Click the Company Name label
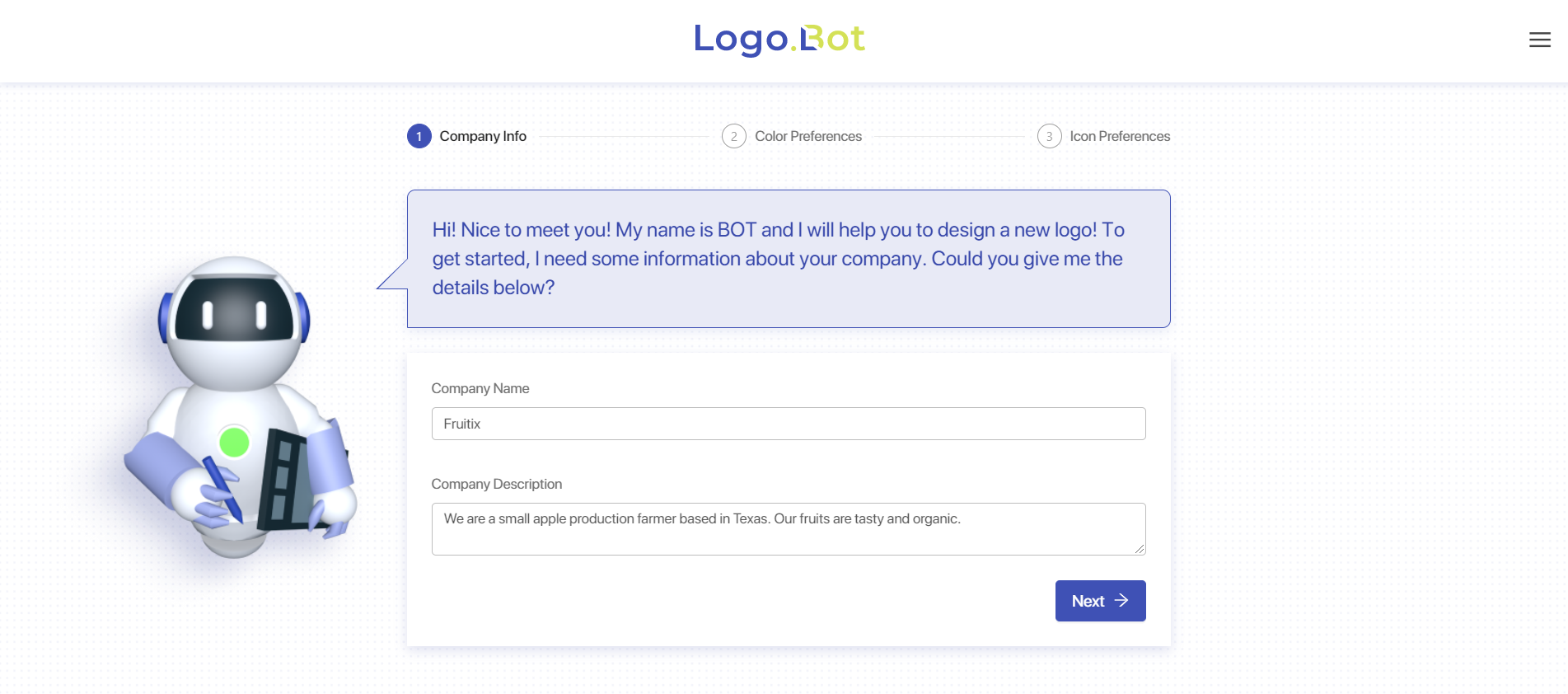1568x694 pixels. point(480,388)
